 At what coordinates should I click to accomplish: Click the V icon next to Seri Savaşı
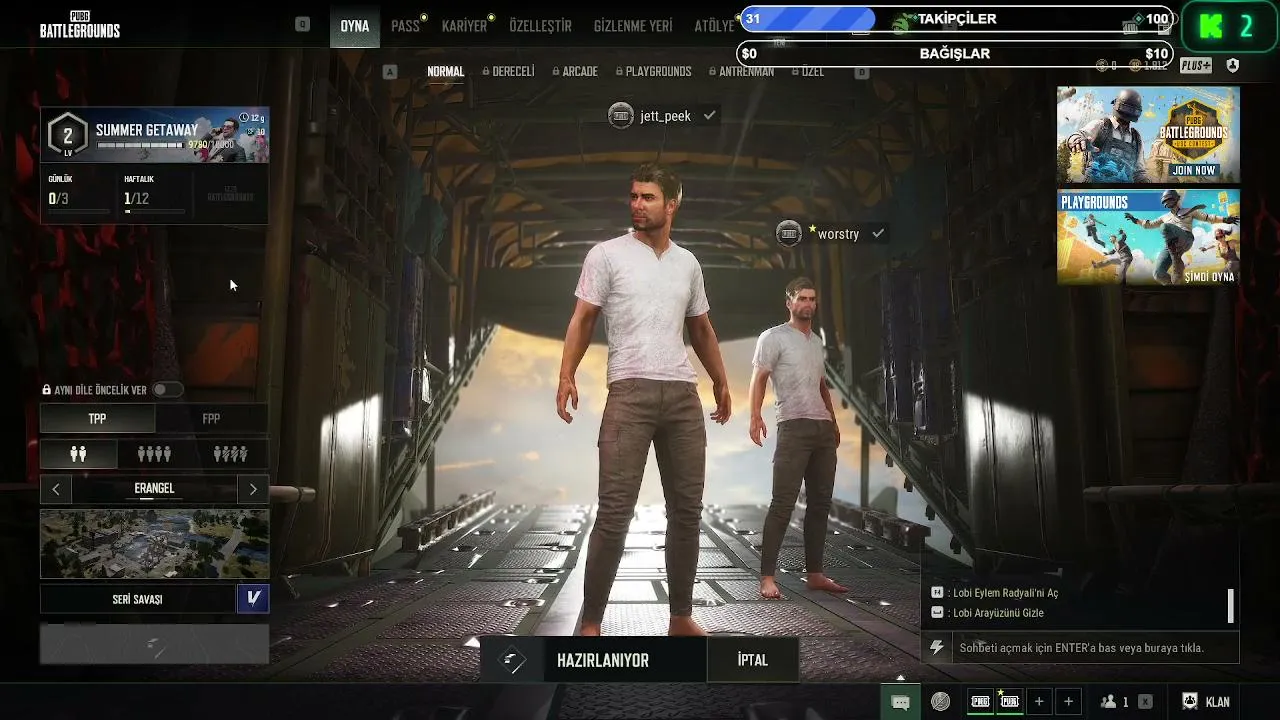253,598
